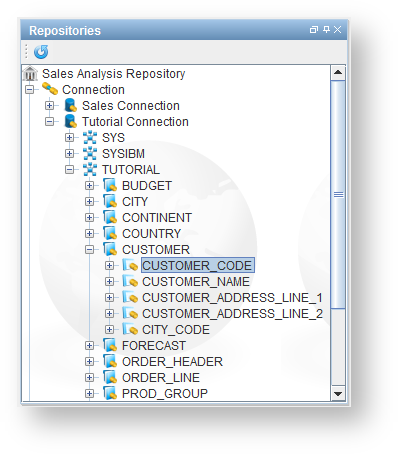Expand the CITY_CODE column node
This screenshot has width=399, height=455.
point(109,329)
